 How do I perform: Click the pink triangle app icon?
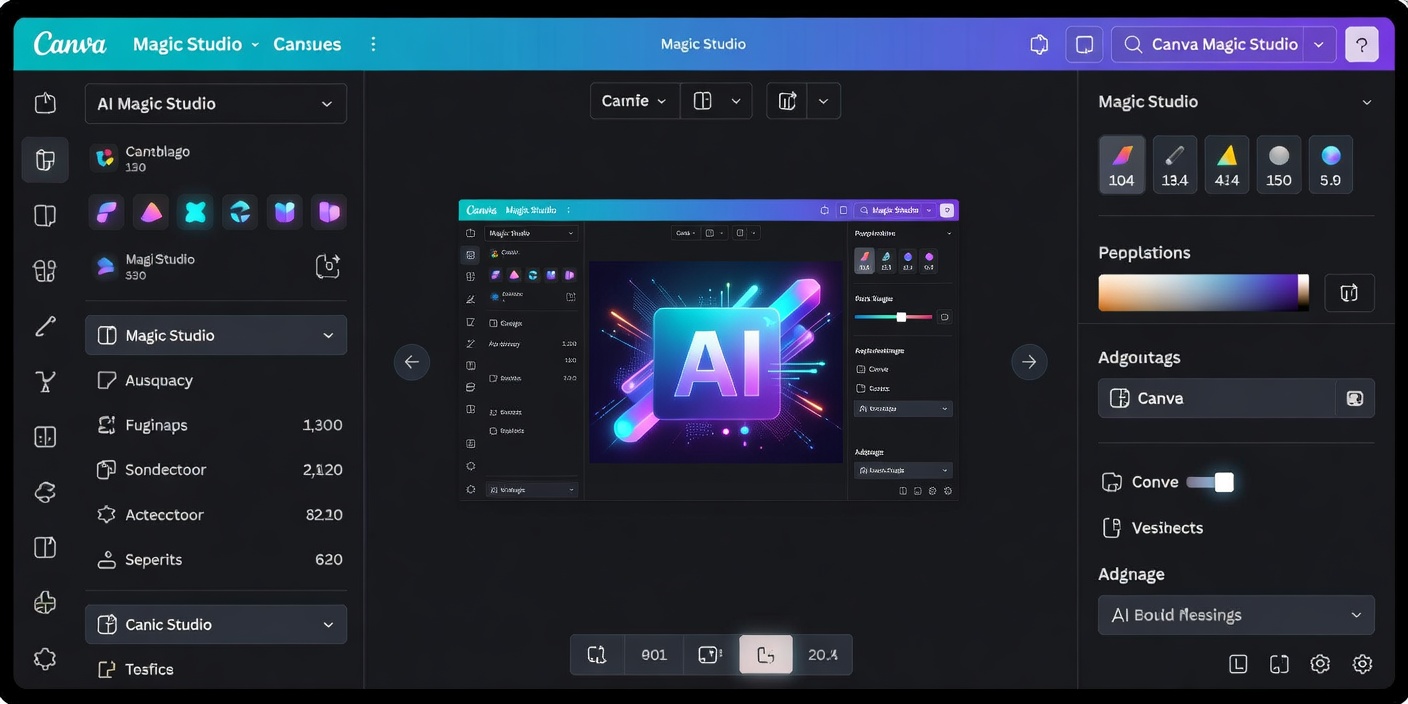[151, 212]
